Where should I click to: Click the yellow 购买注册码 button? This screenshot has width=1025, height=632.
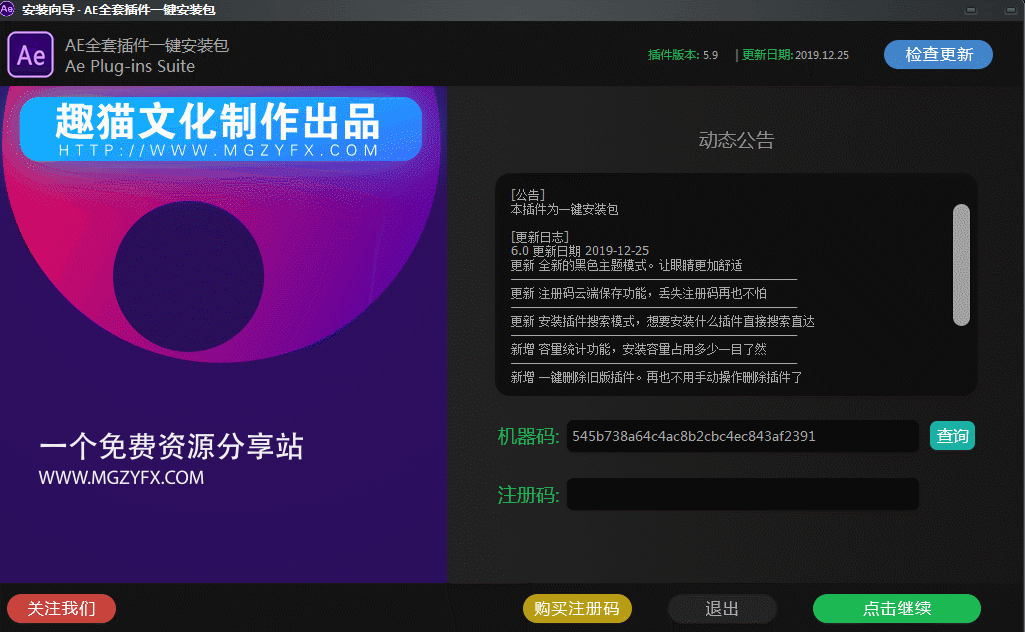pos(577,608)
